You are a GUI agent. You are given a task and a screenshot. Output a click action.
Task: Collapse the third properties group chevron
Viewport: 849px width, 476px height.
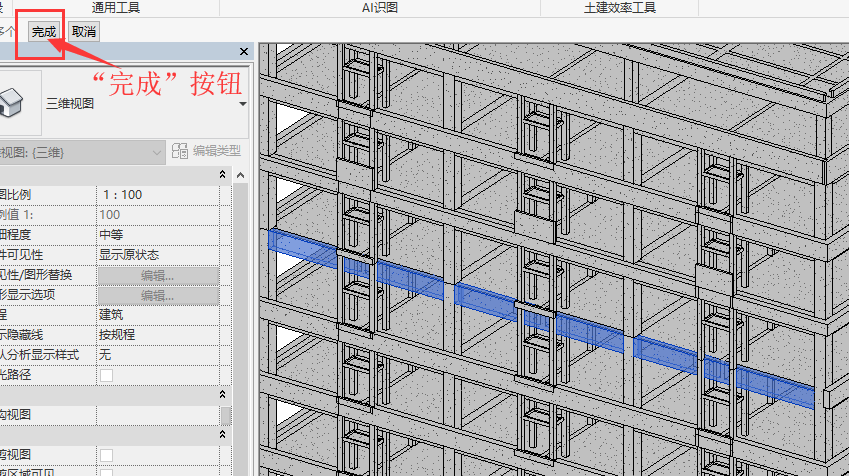point(223,435)
